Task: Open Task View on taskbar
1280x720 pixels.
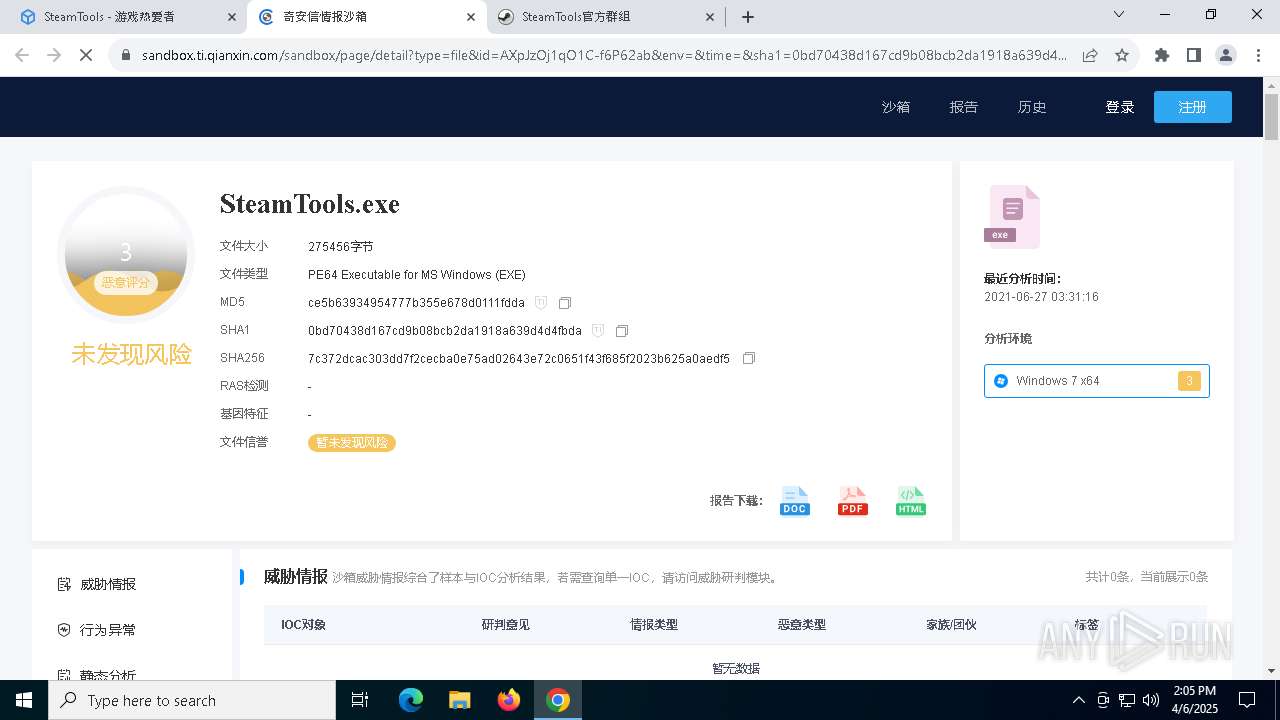Action: 361,700
